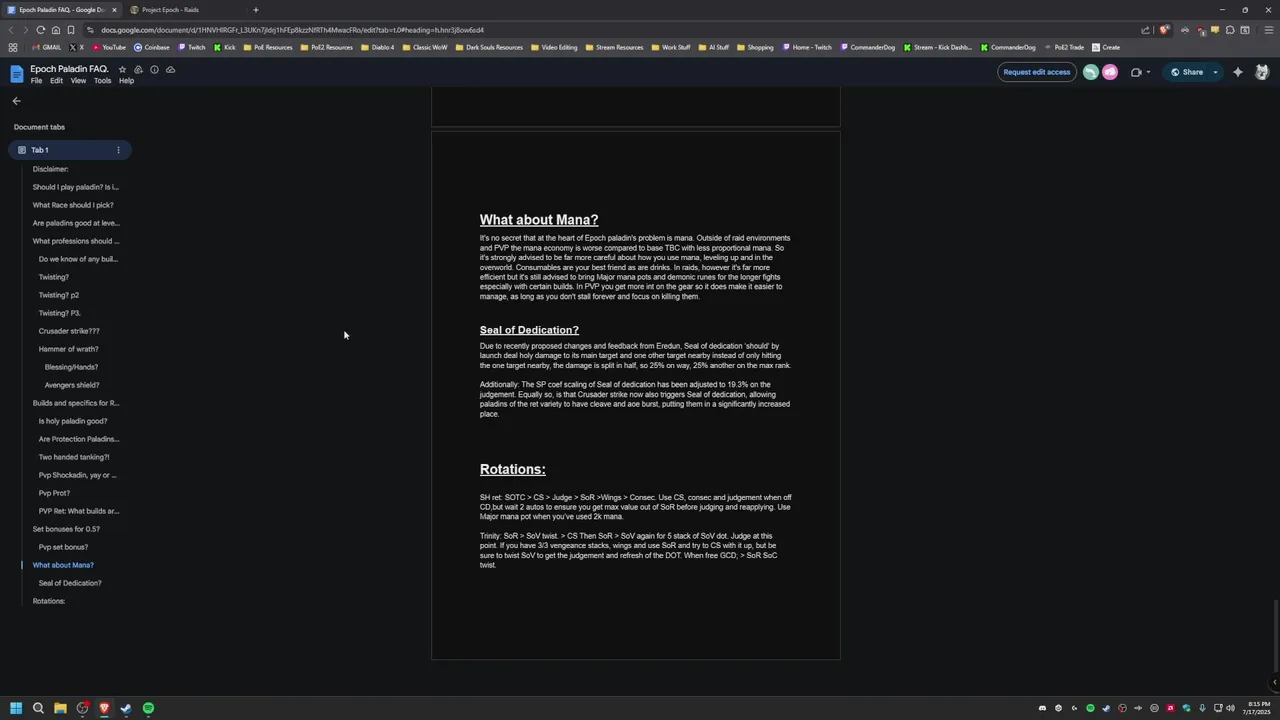
Task: Open bookmarks apps grid icon
Action: [12, 47]
